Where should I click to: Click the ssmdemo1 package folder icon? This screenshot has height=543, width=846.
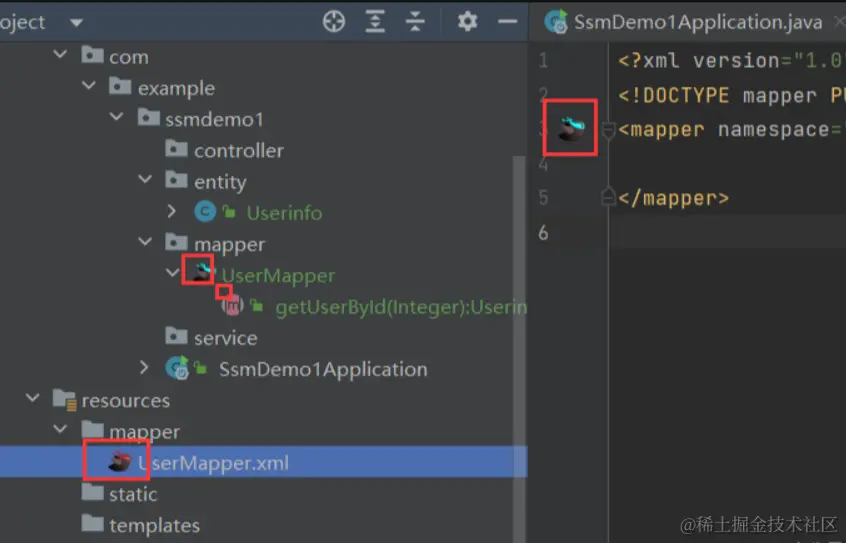point(148,117)
